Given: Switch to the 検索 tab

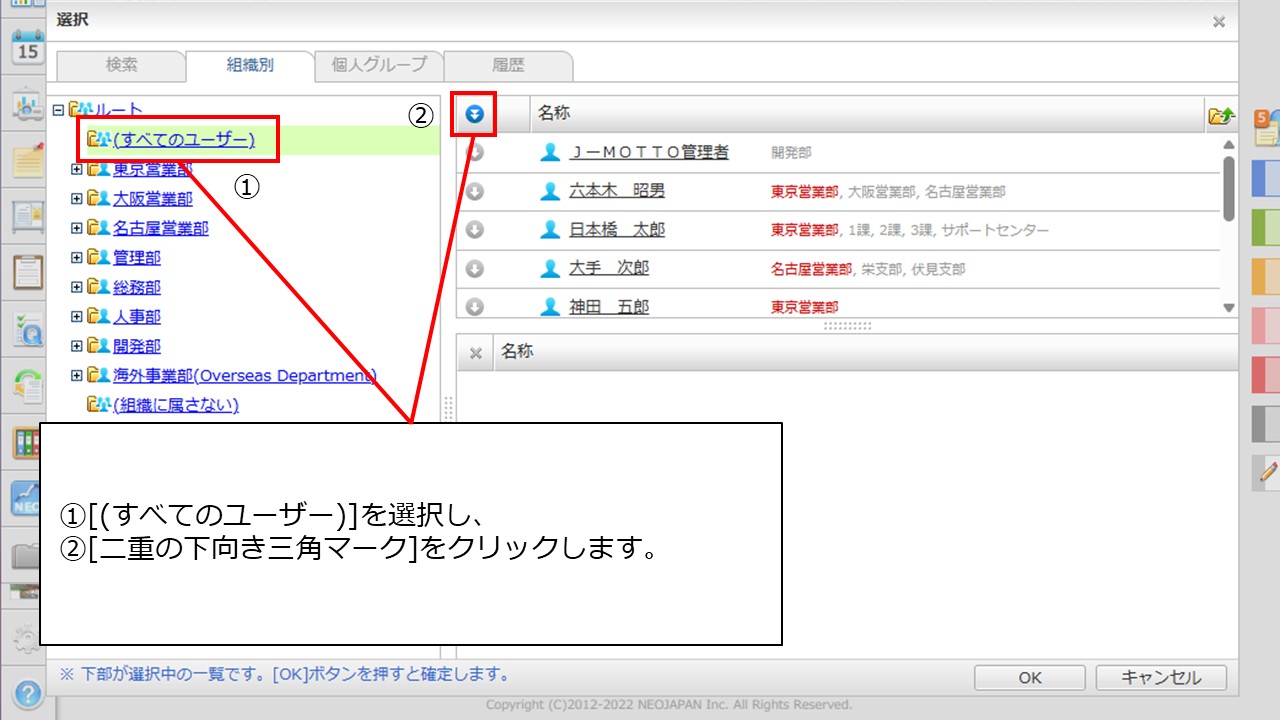Looking at the screenshot, I should tap(122, 65).
